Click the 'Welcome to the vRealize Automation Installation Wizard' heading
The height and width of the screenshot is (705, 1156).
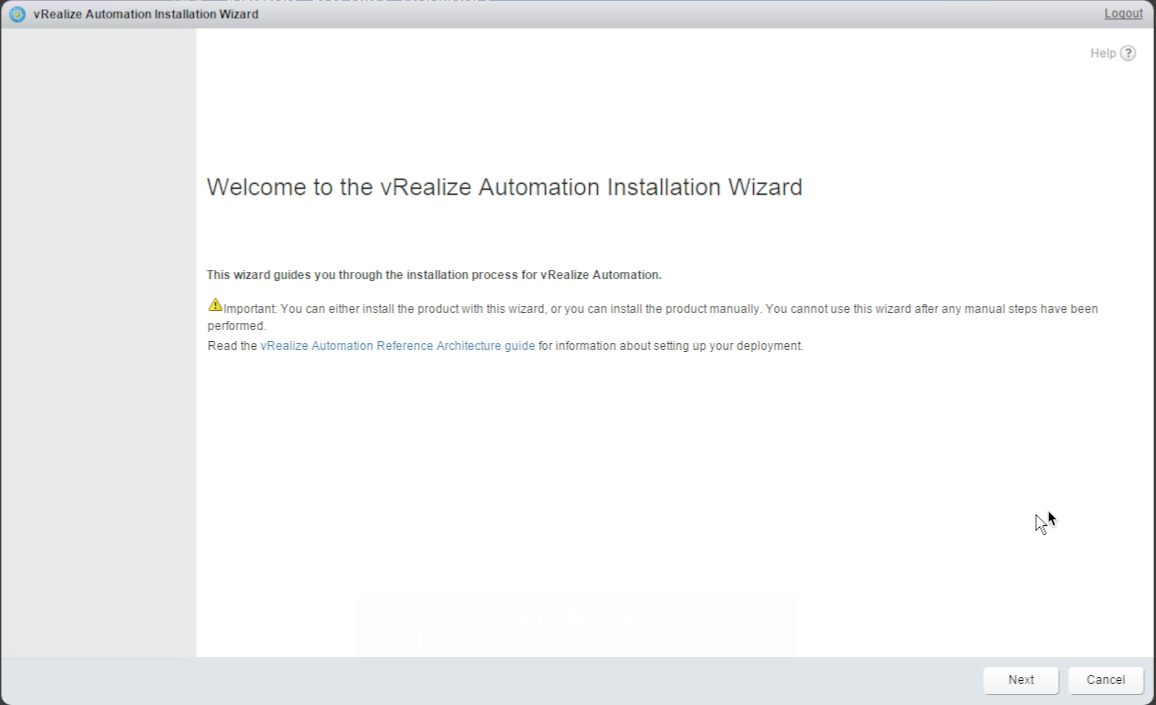[x=504, y=187]
